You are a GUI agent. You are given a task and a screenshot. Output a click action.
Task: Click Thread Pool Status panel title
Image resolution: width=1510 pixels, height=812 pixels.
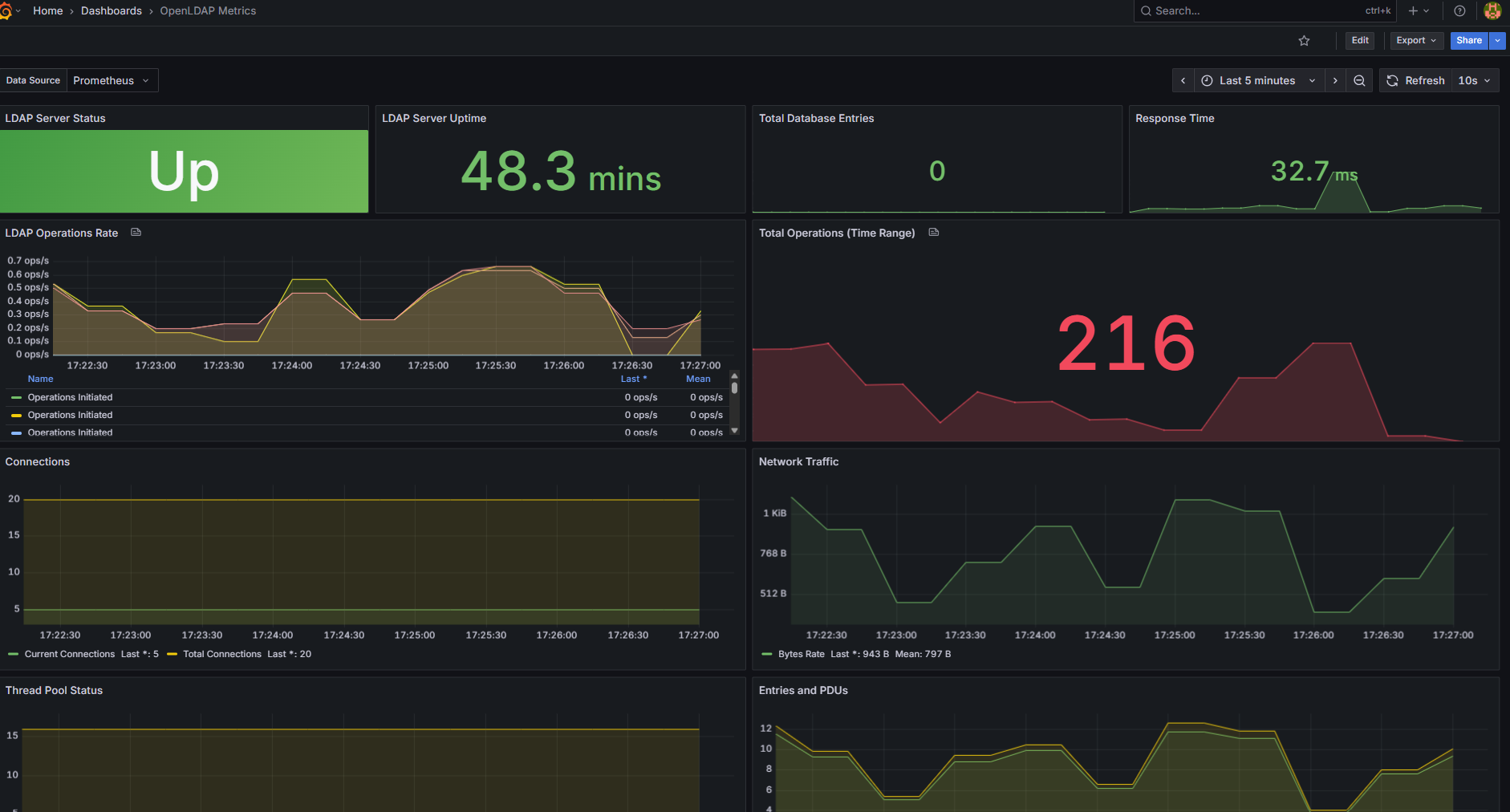click(x=54, y=691)
